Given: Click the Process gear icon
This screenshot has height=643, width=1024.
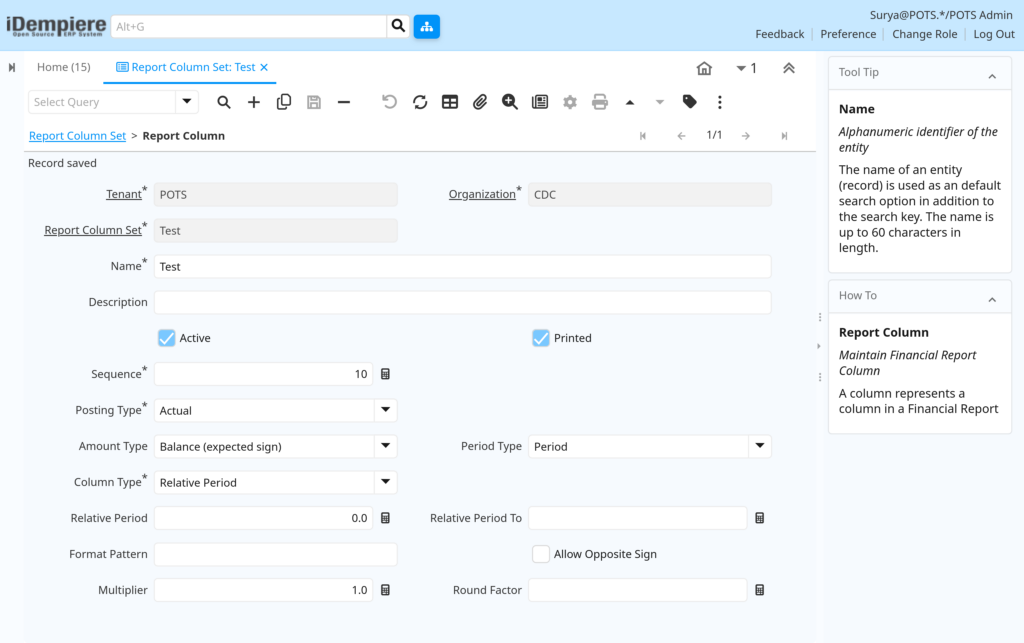Looking at the screenshot, I should [570, 102].
